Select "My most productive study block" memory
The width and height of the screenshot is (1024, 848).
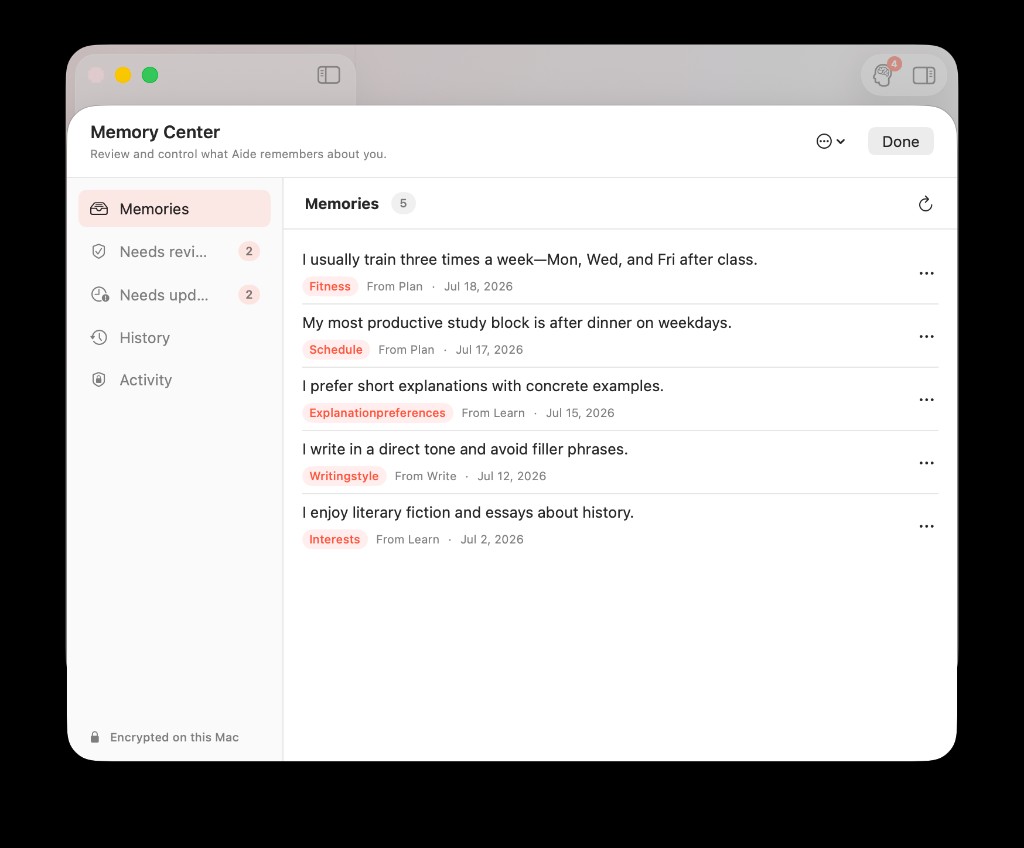[620, 336]
